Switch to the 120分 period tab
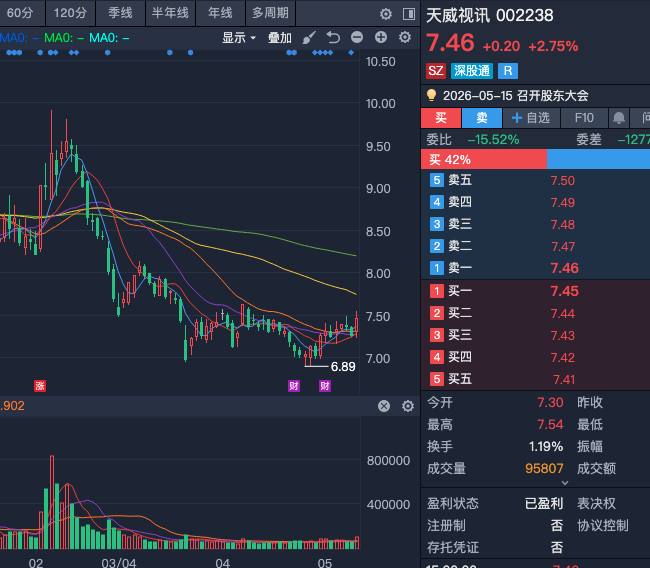 70,13
